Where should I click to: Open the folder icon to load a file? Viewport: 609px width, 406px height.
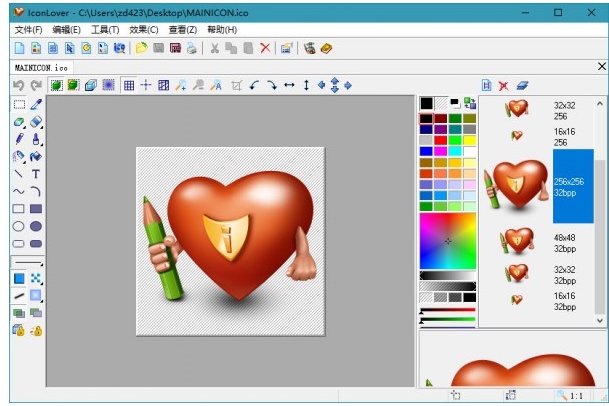[x=141, y=48]
